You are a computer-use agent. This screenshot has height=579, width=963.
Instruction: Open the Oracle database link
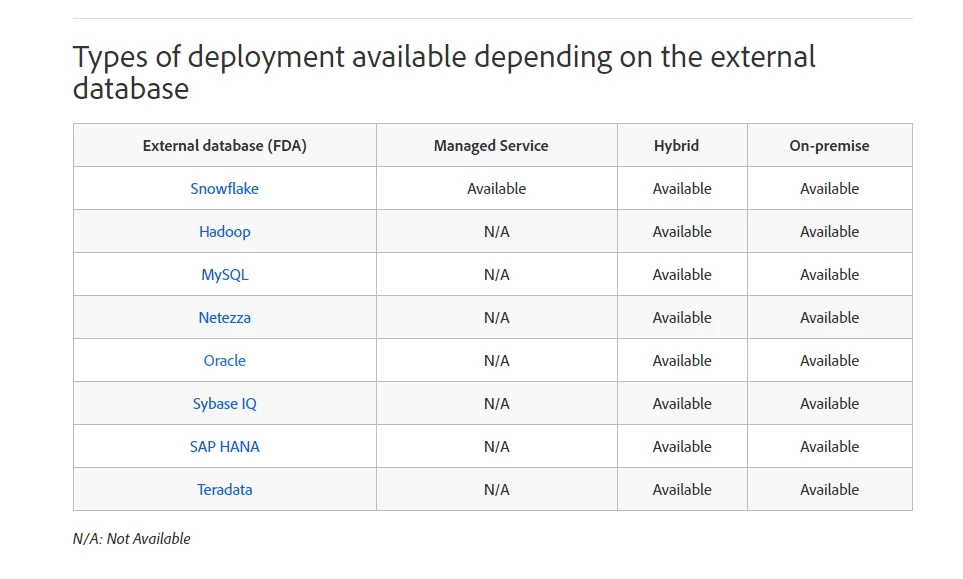[224, 360]
